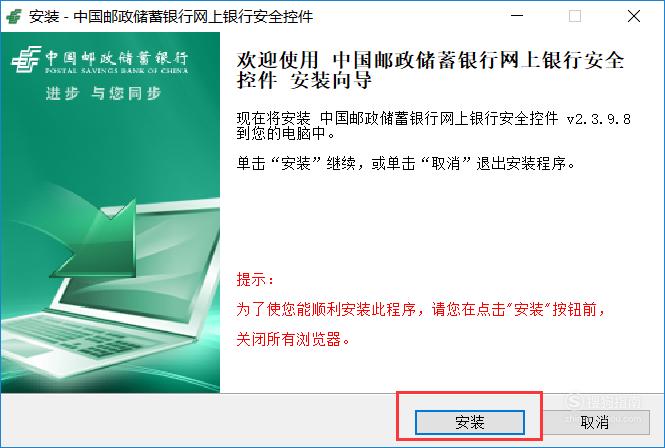Click the red 提示: label
The height and width of the screenshot is (448, 665).
[x=255, y=280]
